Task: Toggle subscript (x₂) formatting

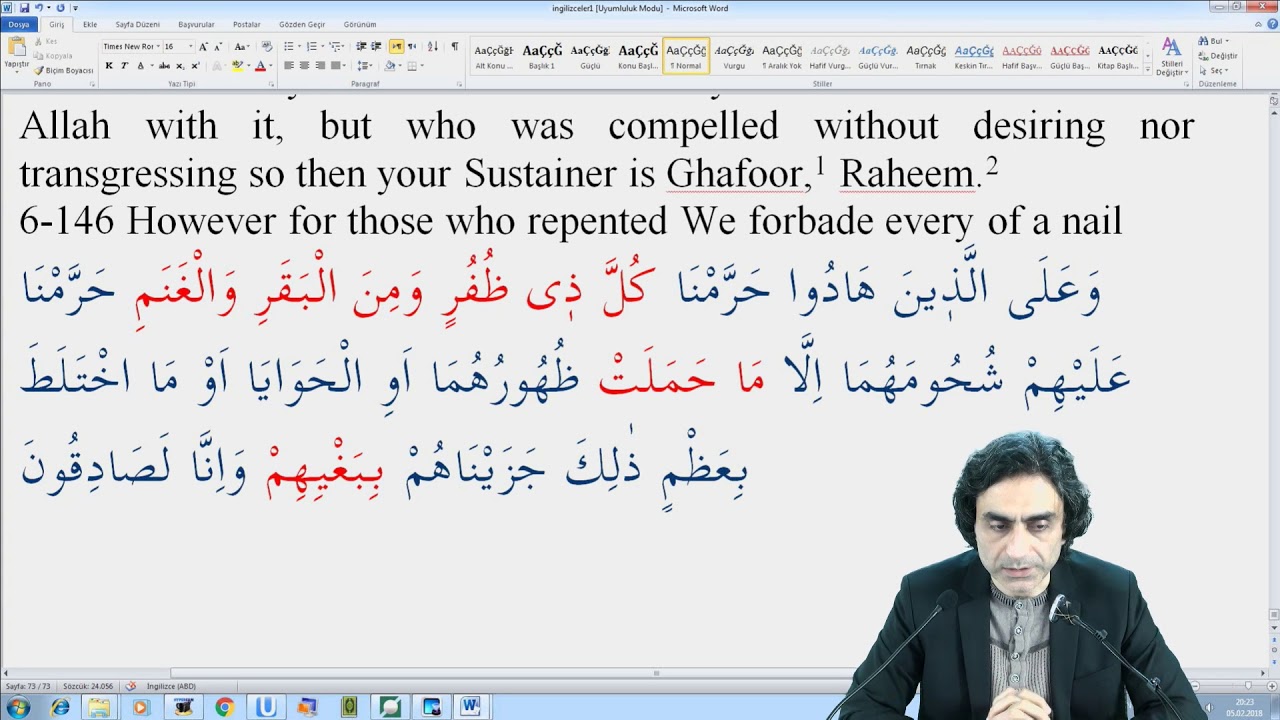Action: [x=180, y=66]
